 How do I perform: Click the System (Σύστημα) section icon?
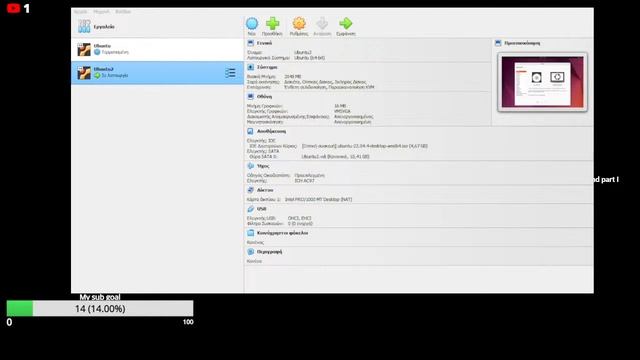click(x=251, y=67)
